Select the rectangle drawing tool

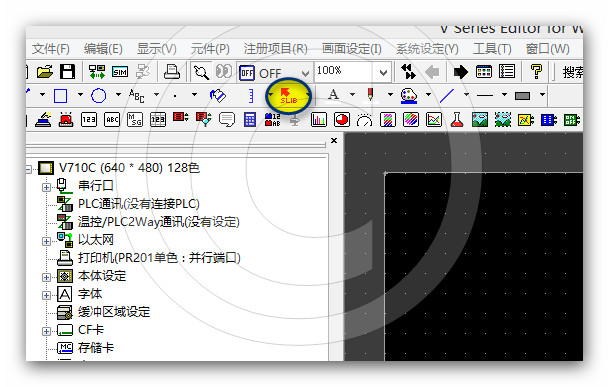point(60,96)
